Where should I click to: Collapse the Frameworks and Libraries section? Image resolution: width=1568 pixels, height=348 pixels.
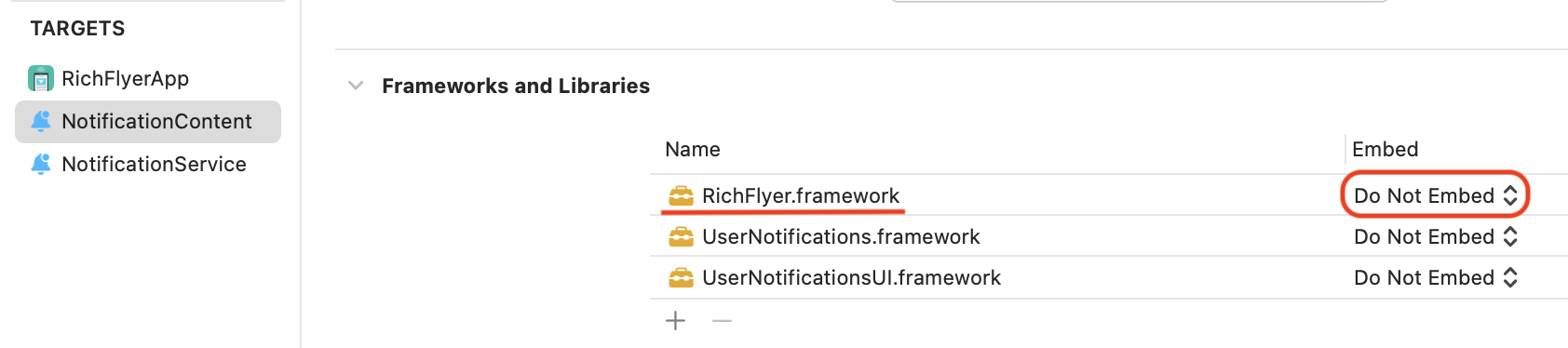click(x=356, y=86)
